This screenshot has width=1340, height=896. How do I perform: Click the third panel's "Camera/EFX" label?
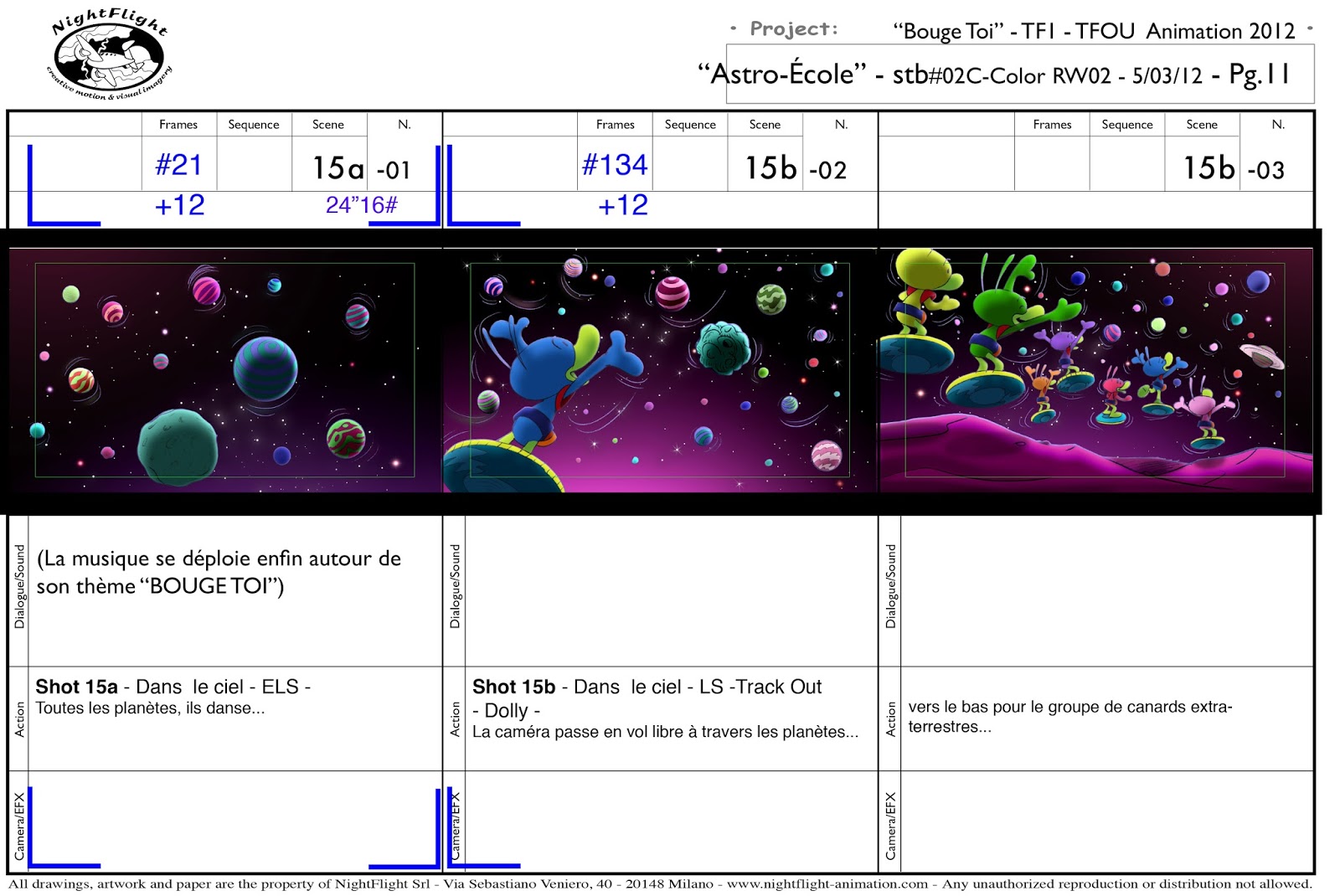[x=890, y=826]
